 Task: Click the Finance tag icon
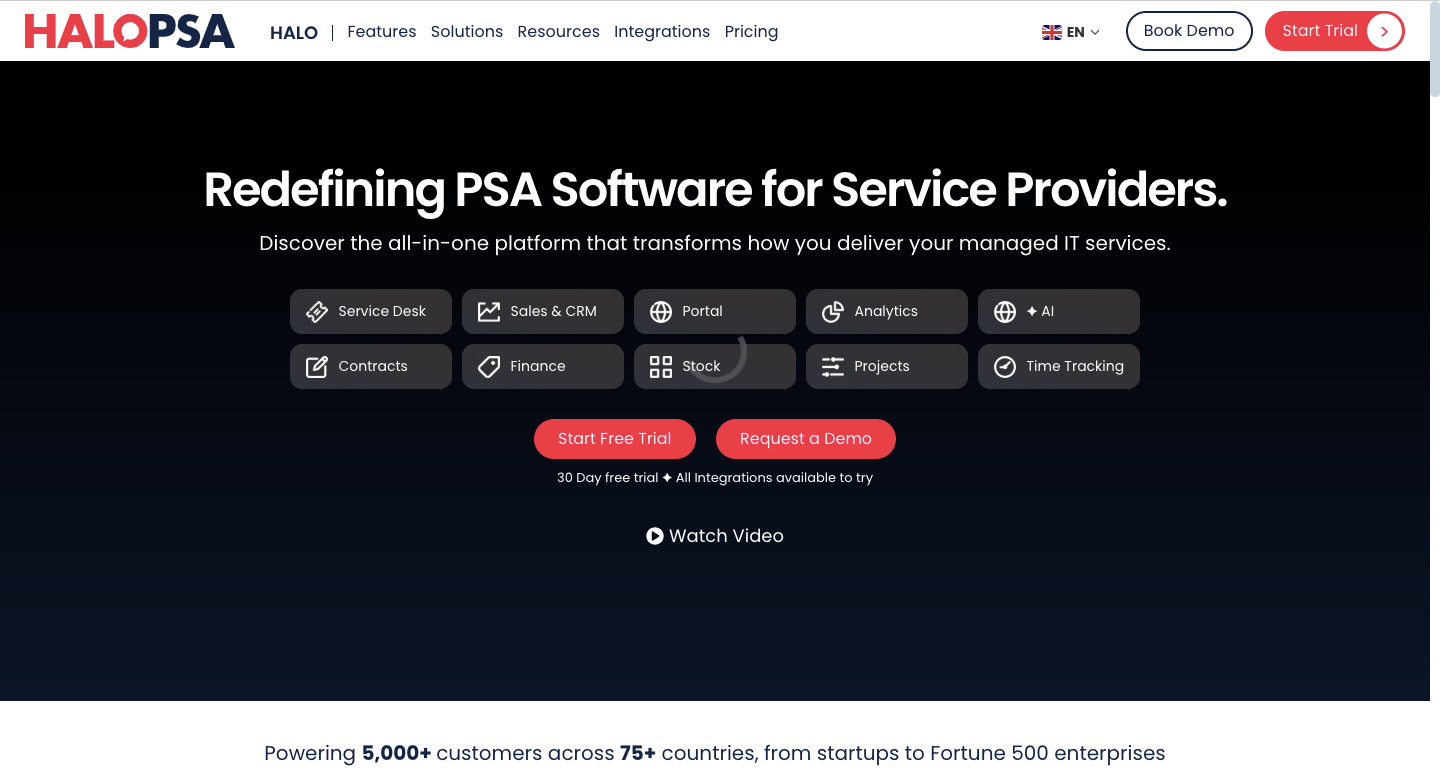pos(489,367)
